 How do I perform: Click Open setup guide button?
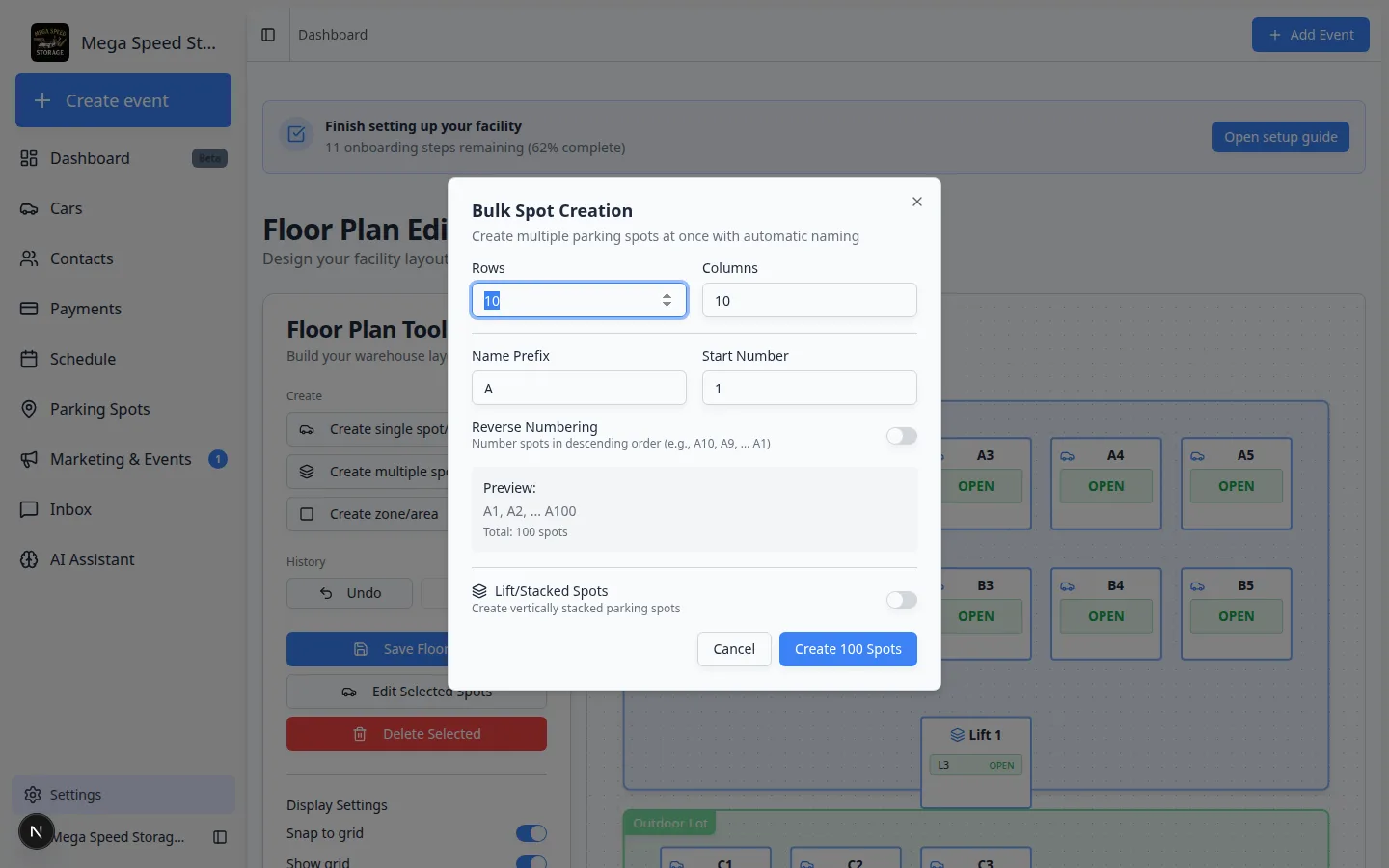click(x=1281, y=137)
